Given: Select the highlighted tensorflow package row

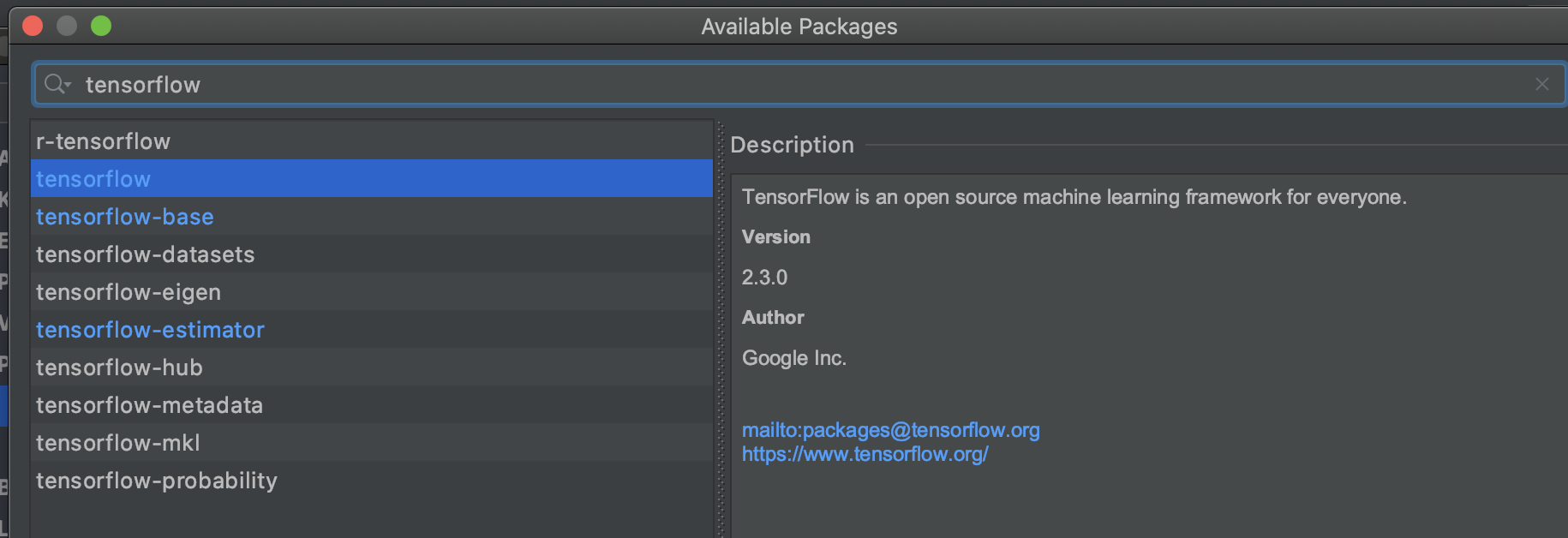Looking at the screenshot, I should (x=93, y=179).
